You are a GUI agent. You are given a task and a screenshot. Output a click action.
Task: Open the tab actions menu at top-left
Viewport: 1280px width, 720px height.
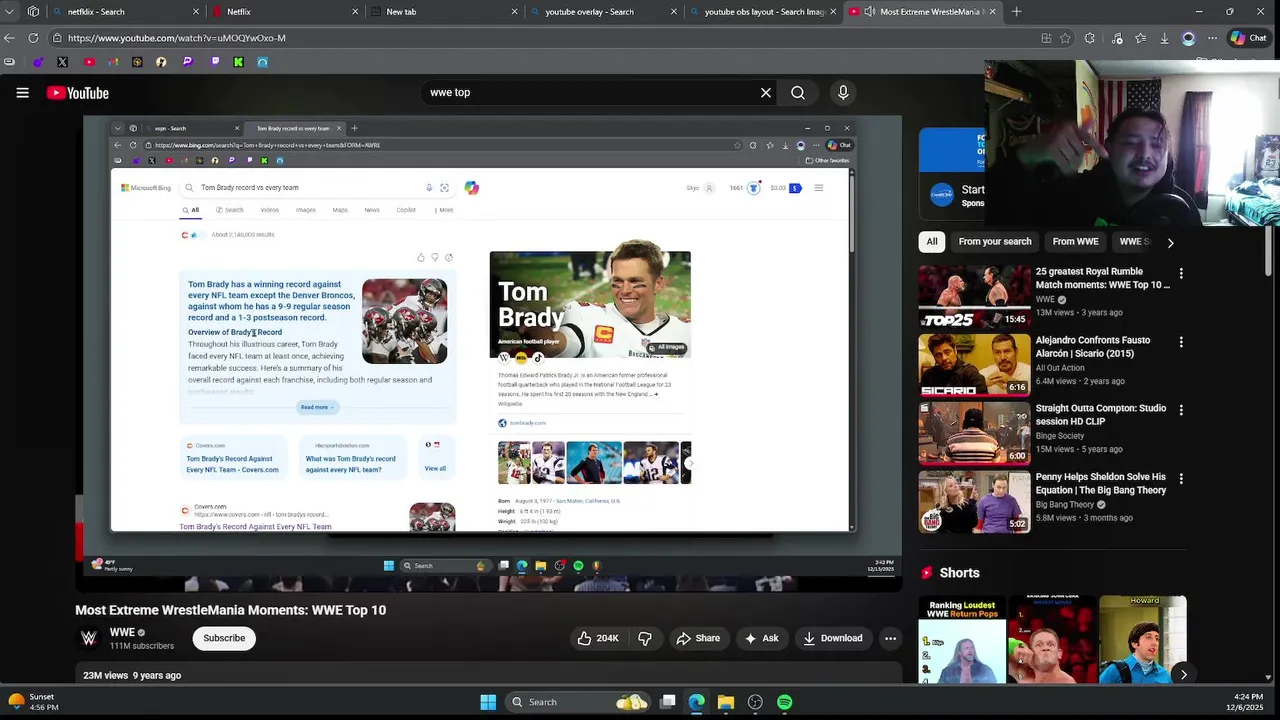point(10,12)
